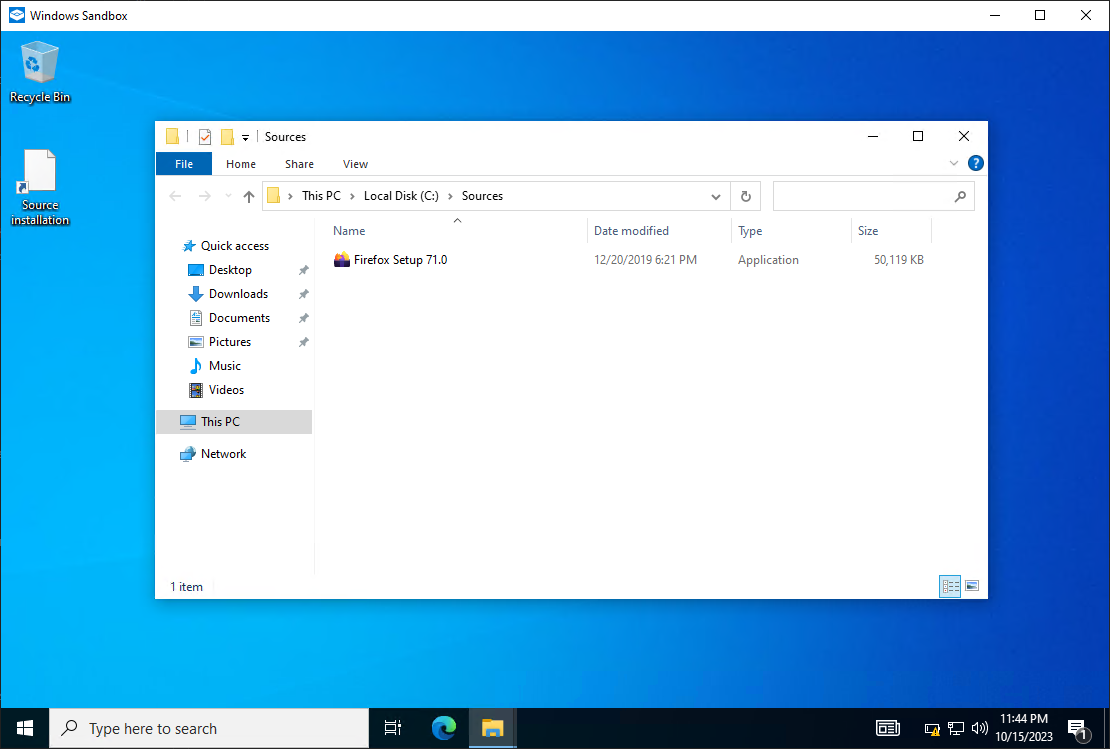
Task: Click the pin icon next to Desktop
Action: (x=304, y=270)
